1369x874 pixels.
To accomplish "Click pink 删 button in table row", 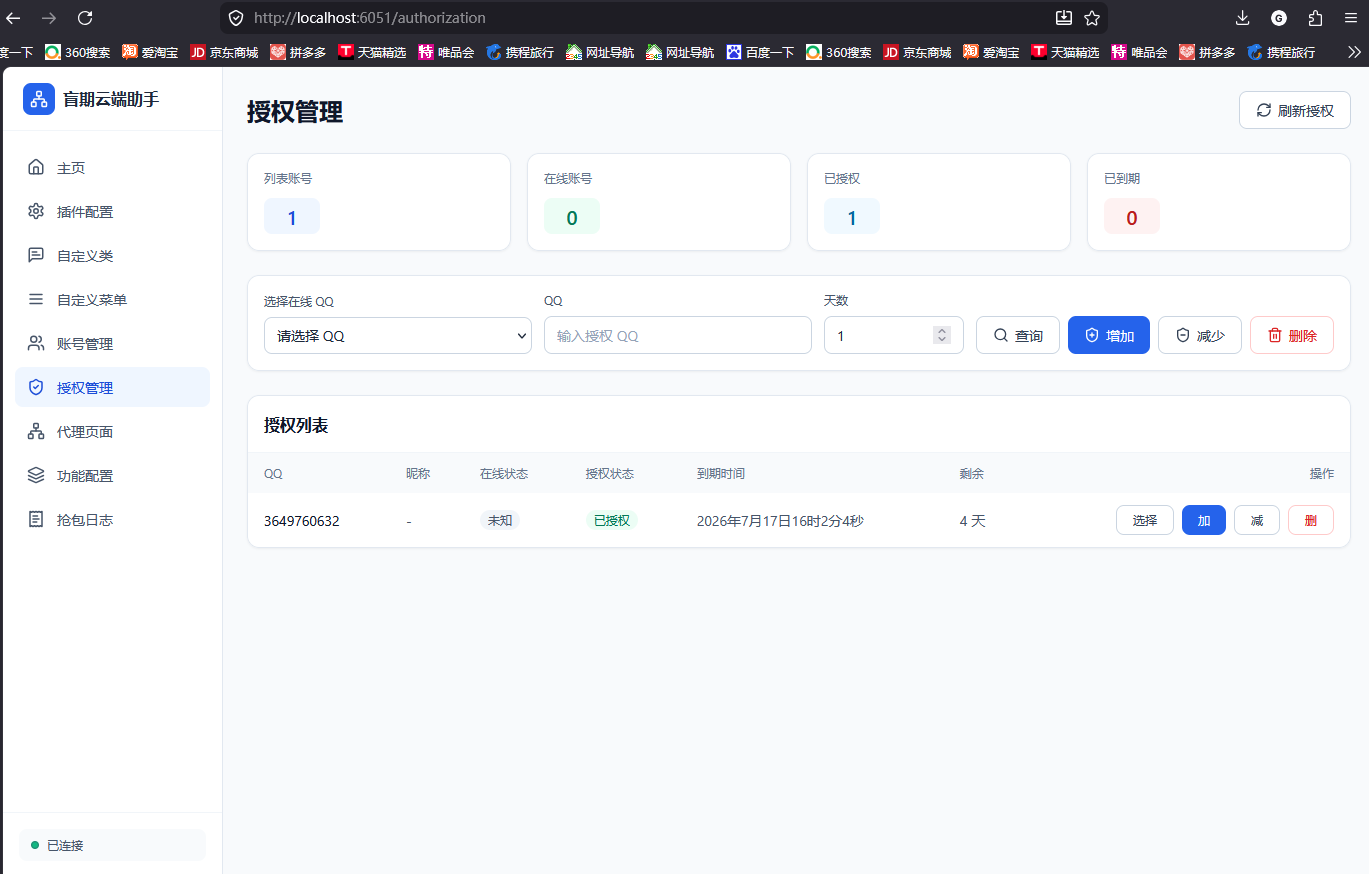I will [1311, 520].
